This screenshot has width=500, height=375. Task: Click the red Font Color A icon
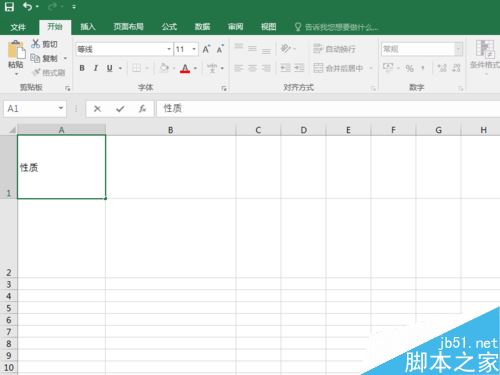point(185,68)
